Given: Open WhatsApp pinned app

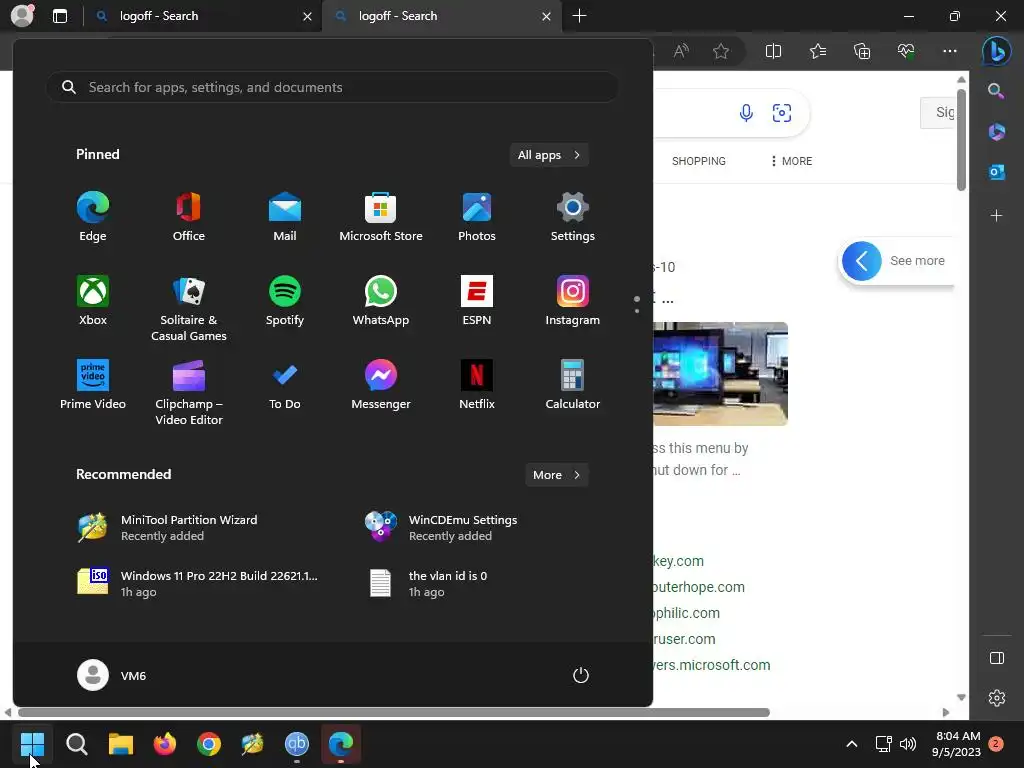Looking at the screenshot, I should pyautogui.click(x=381, y=301).
